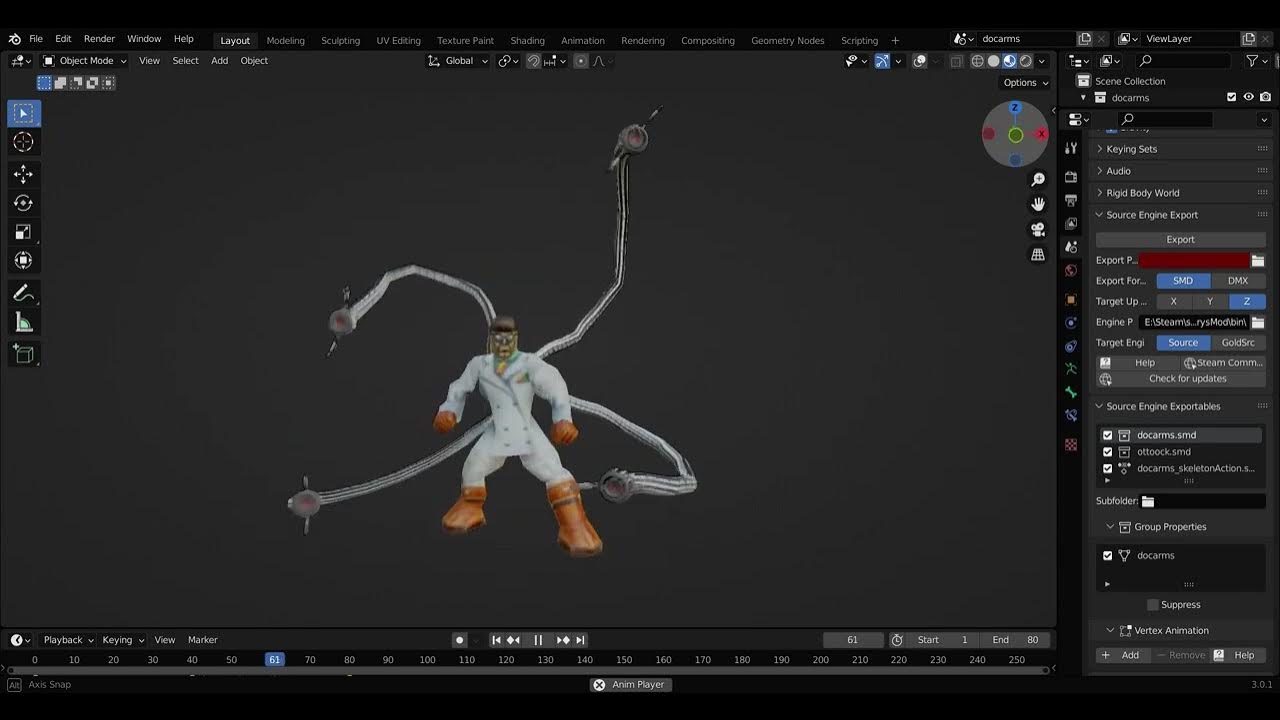Hide docarms collection in viewport
Screen dimensions: 1280x720
[1248, 97]
